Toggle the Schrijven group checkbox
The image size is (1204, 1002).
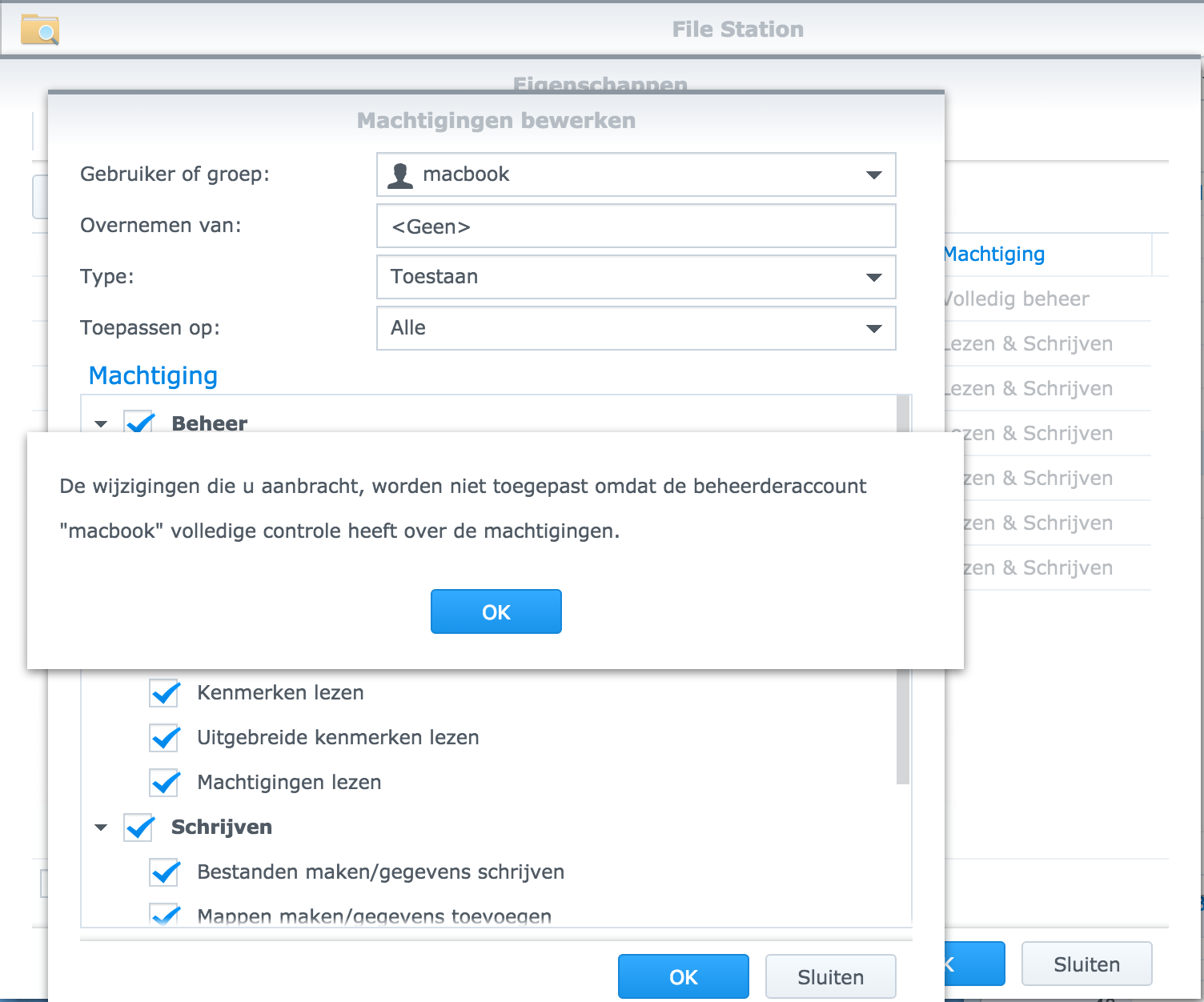click(139, 827)
